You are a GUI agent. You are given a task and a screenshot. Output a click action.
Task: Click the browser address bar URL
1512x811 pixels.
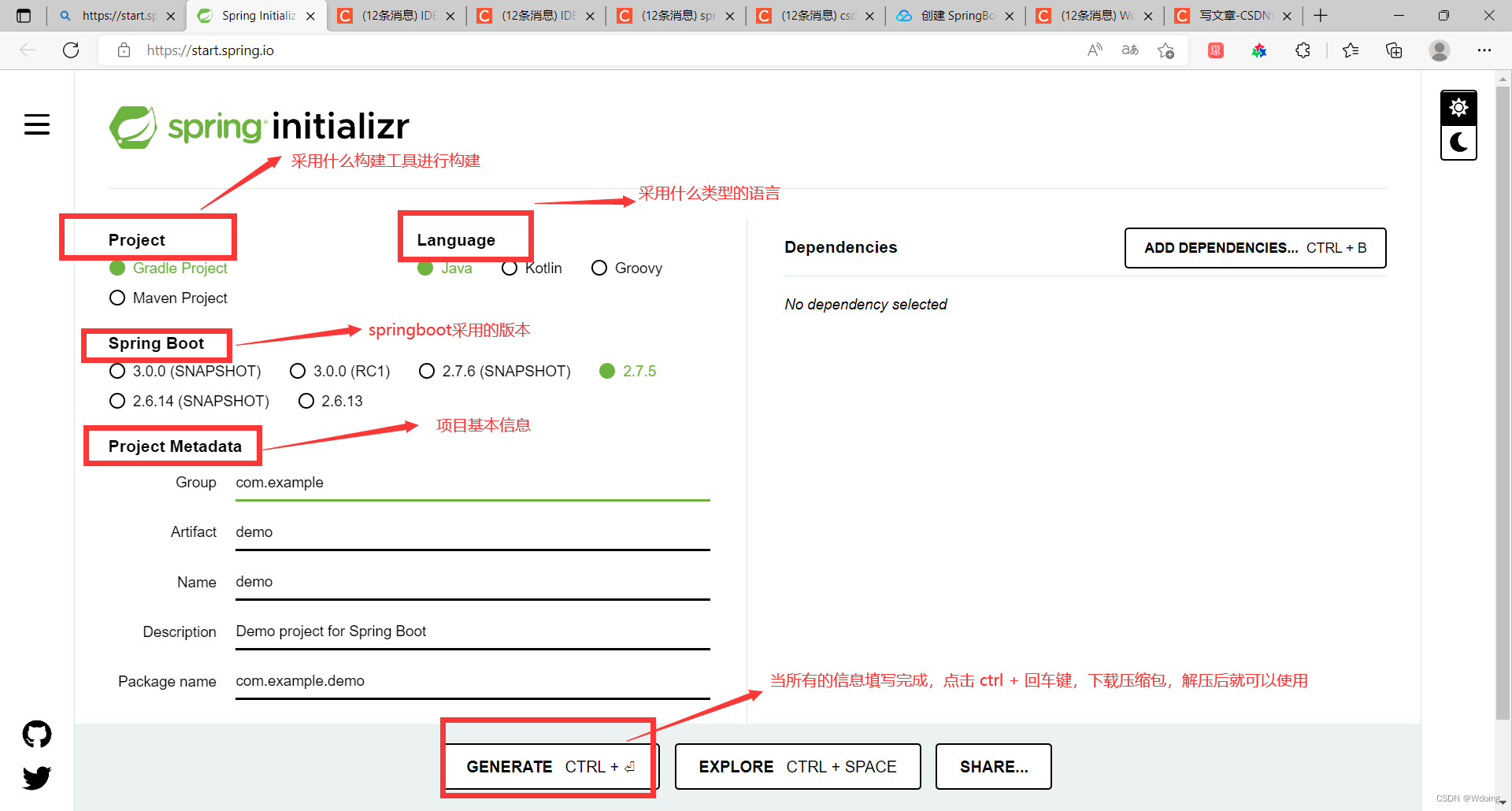pos(210,50)
